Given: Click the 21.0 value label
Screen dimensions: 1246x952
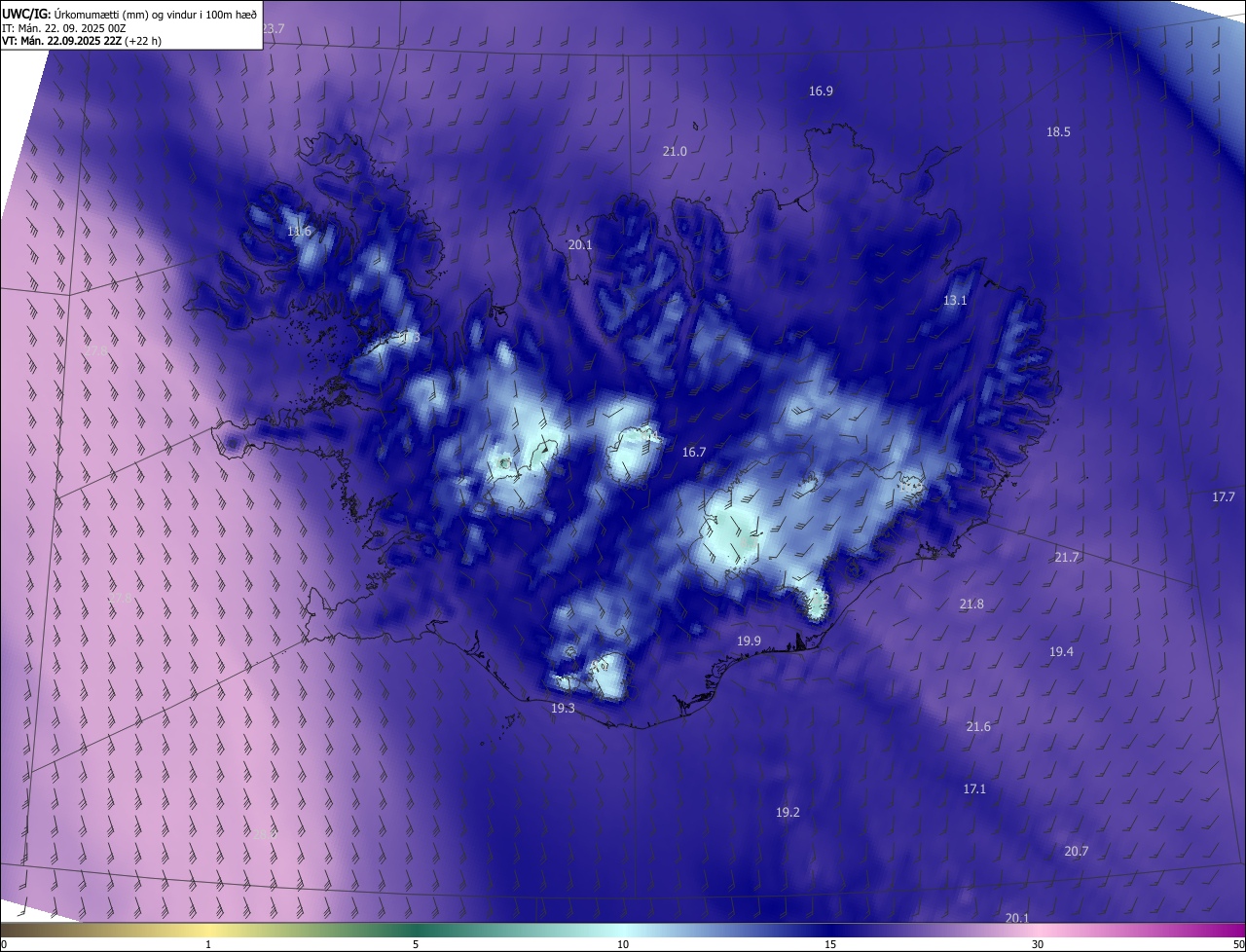Looking at the screenshot, I should (675, 151).
